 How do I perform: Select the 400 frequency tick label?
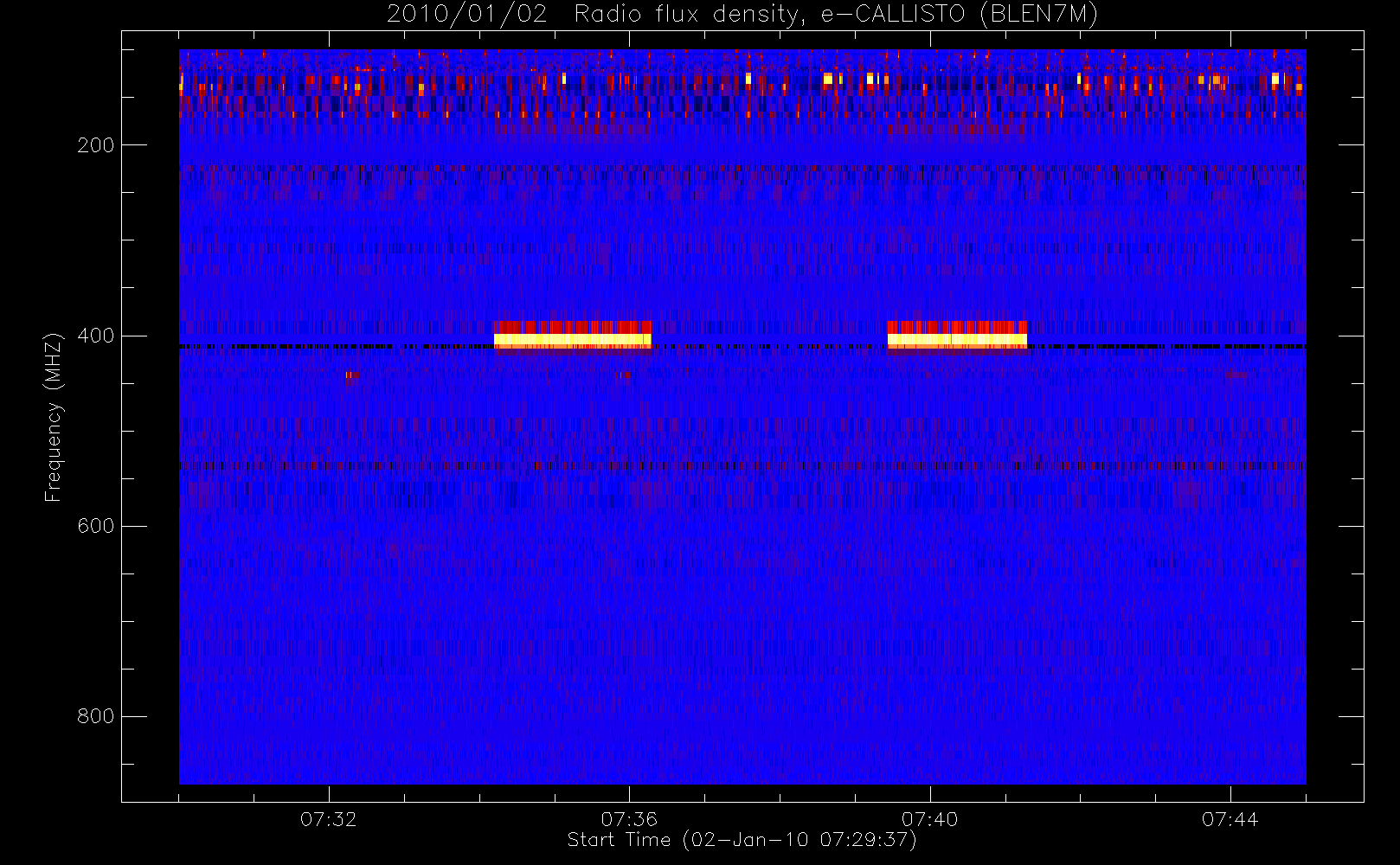click(x=96, y=336)
